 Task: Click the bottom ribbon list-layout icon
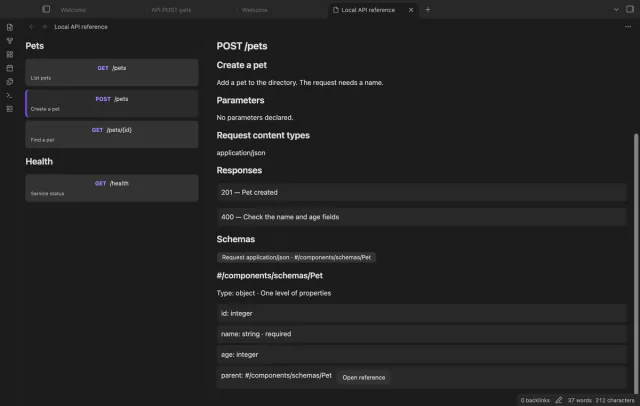coord(10,109)
